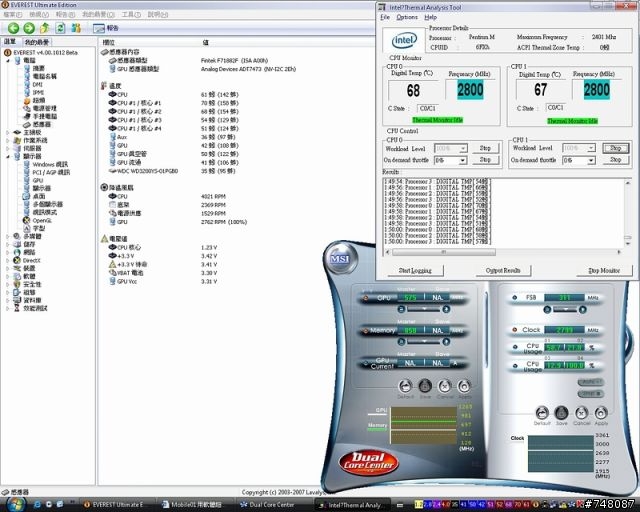The image size is (640, 512).
Task: Click the Memory adjustment slider in Dual Core Center
Action: click(x=424, y=341)
